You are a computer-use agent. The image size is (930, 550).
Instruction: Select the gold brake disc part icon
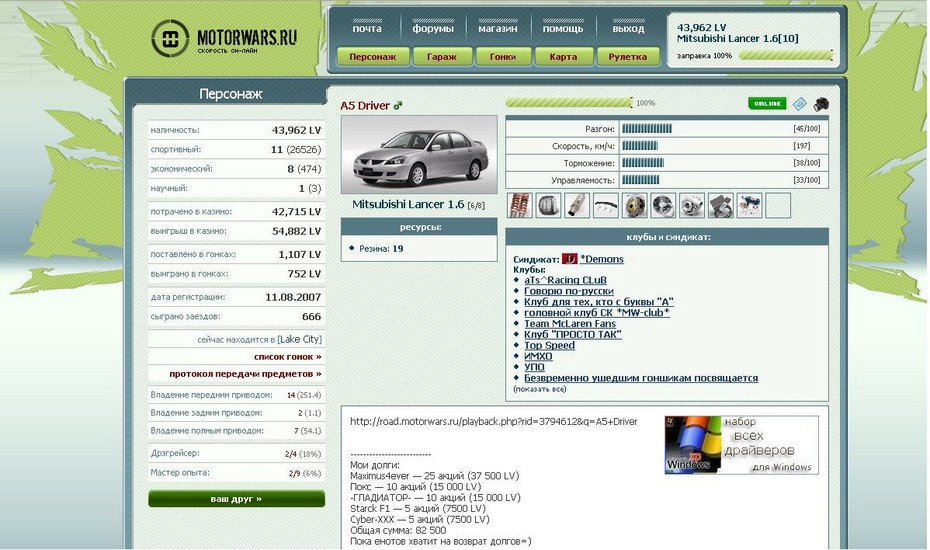tap(635, 205)
